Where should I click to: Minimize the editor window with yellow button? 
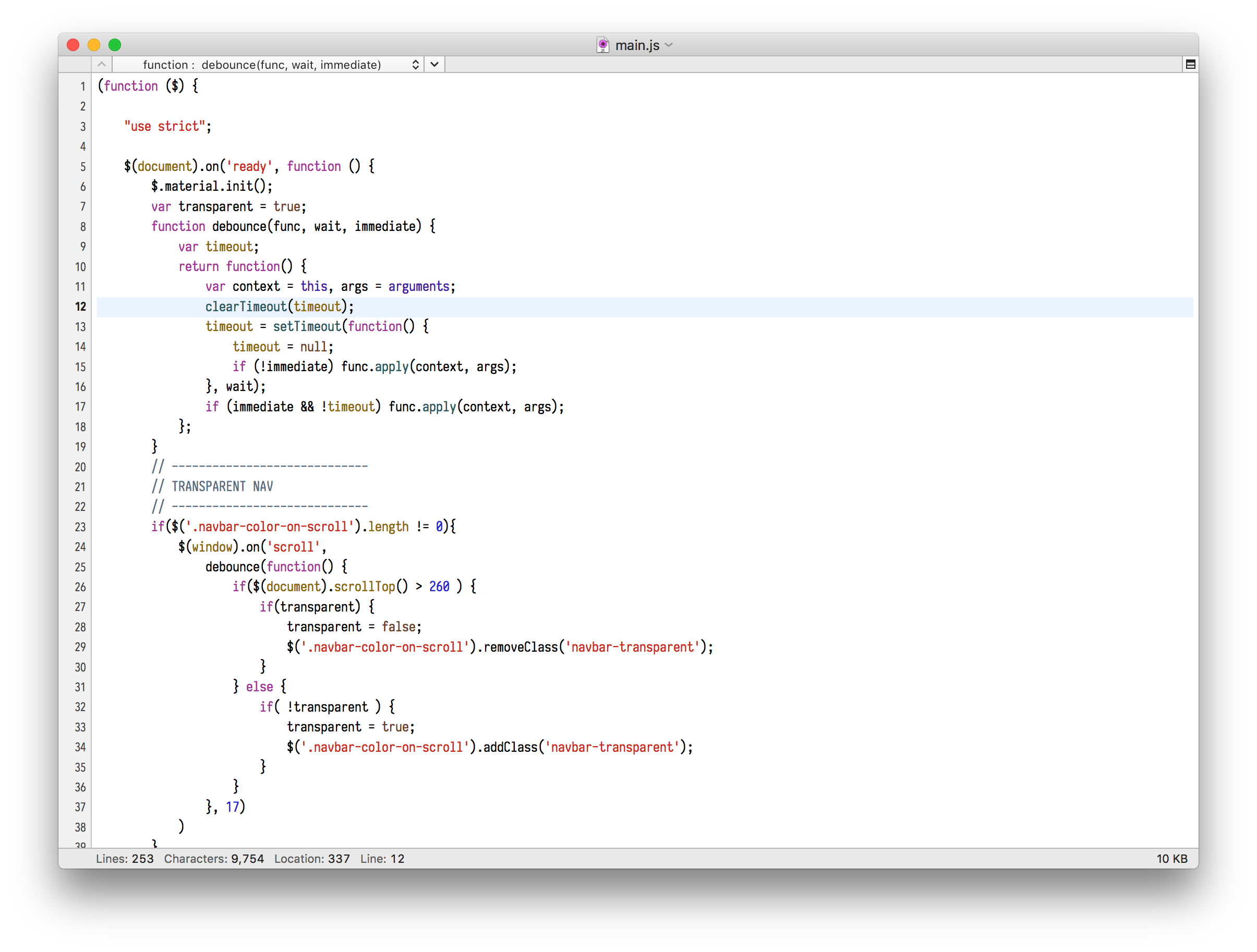[94, 45]
